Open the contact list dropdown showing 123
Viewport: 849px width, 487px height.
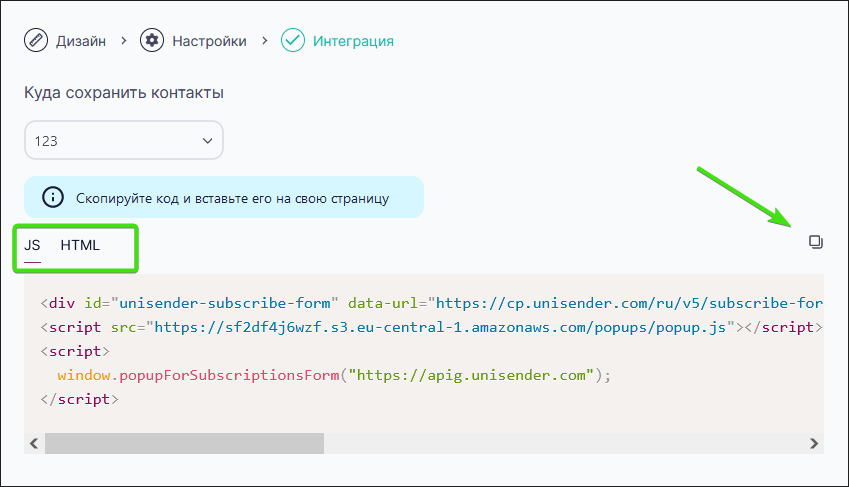(124, 140)
